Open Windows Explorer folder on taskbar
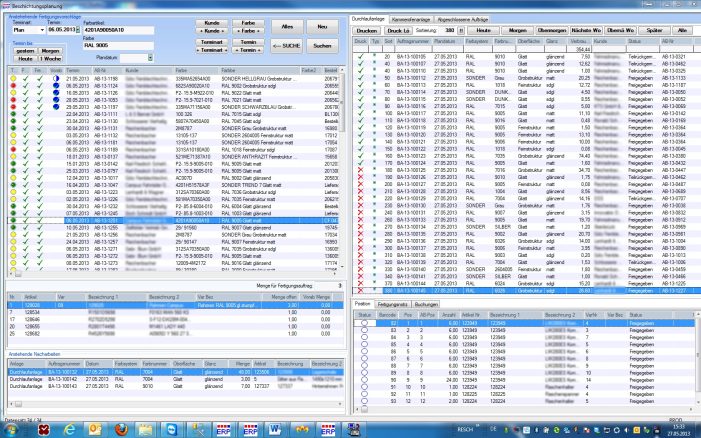701x438 pixels. point(146,430)
